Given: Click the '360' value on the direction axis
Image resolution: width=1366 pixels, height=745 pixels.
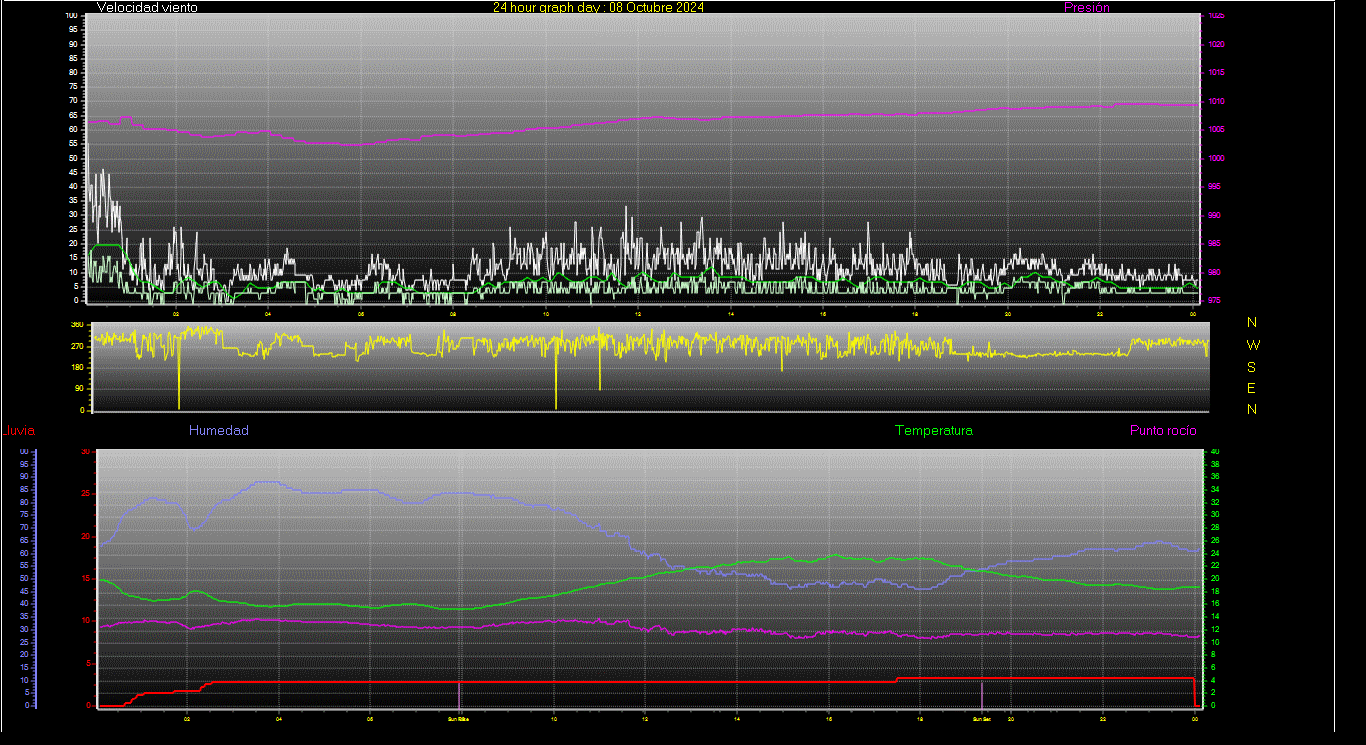Looking at the screenshot, I should pos(77,325).
